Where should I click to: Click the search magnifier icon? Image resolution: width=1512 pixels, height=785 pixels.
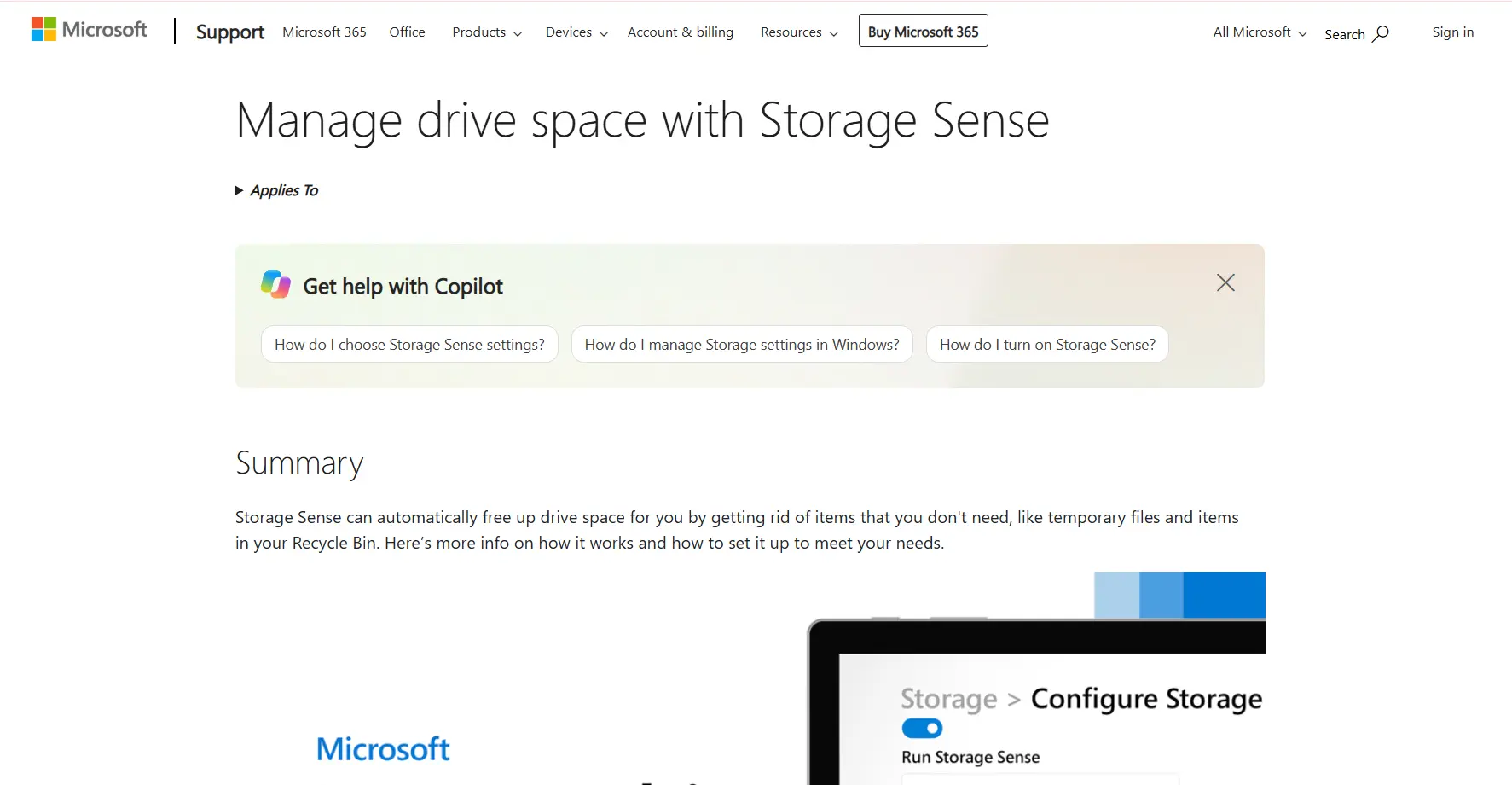[1381, 33]
